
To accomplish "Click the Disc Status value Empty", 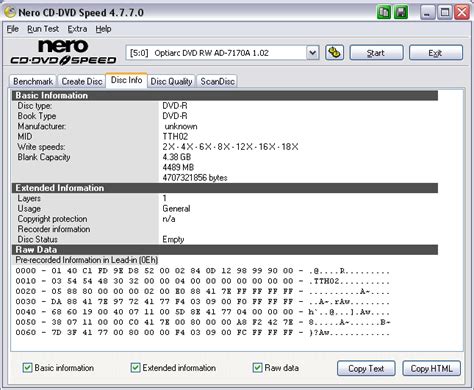I will [x=173, y=239].
